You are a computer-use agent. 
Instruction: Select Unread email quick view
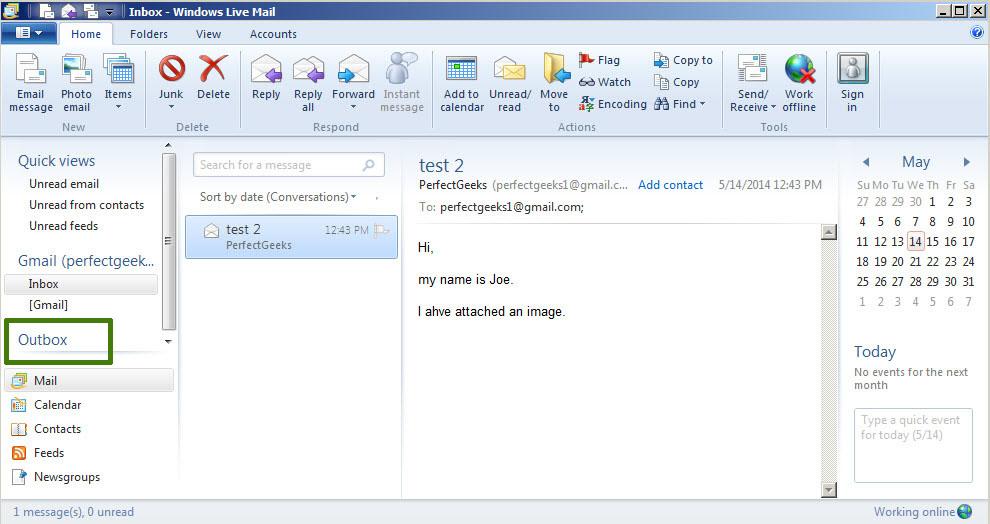pyautogui.click(x=64, y=184)
